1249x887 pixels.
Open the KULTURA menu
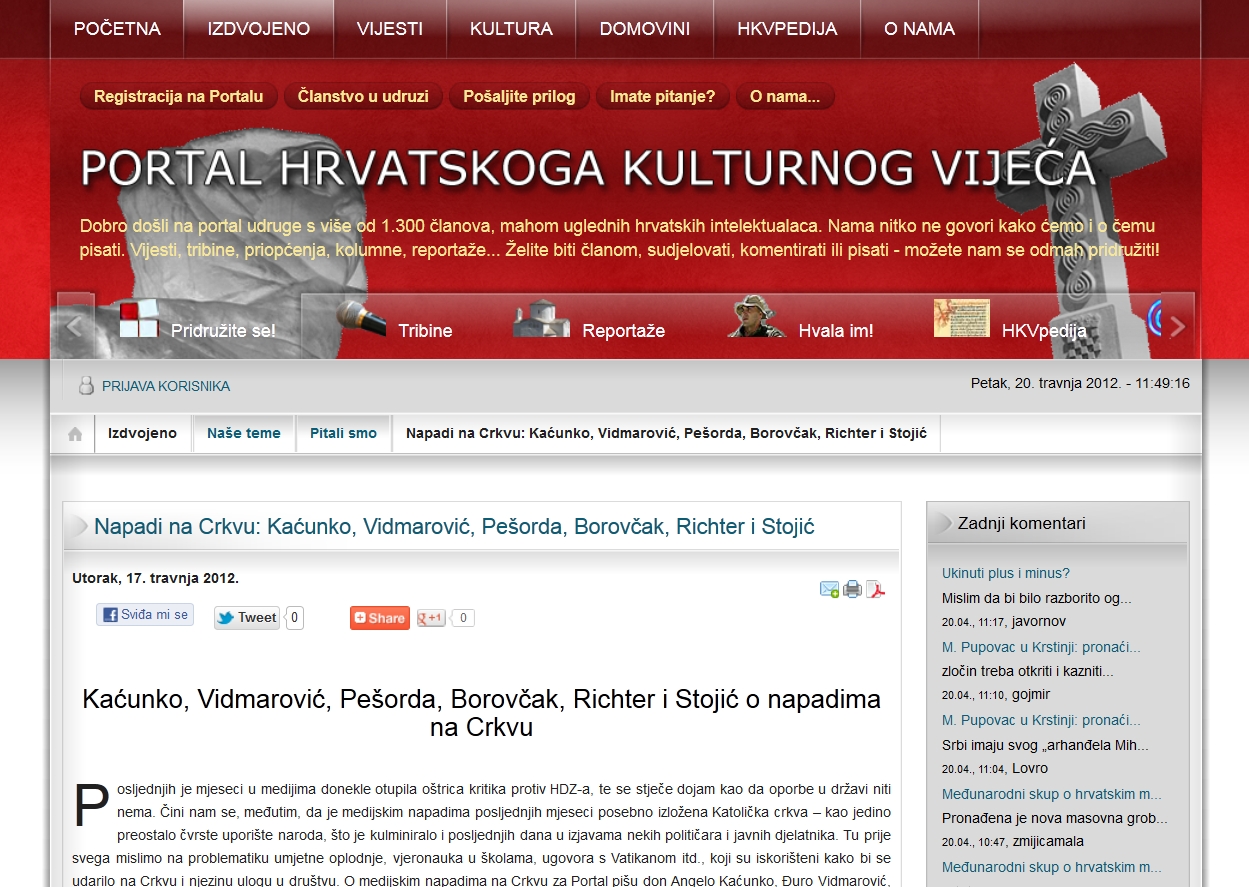click(511, 29)
